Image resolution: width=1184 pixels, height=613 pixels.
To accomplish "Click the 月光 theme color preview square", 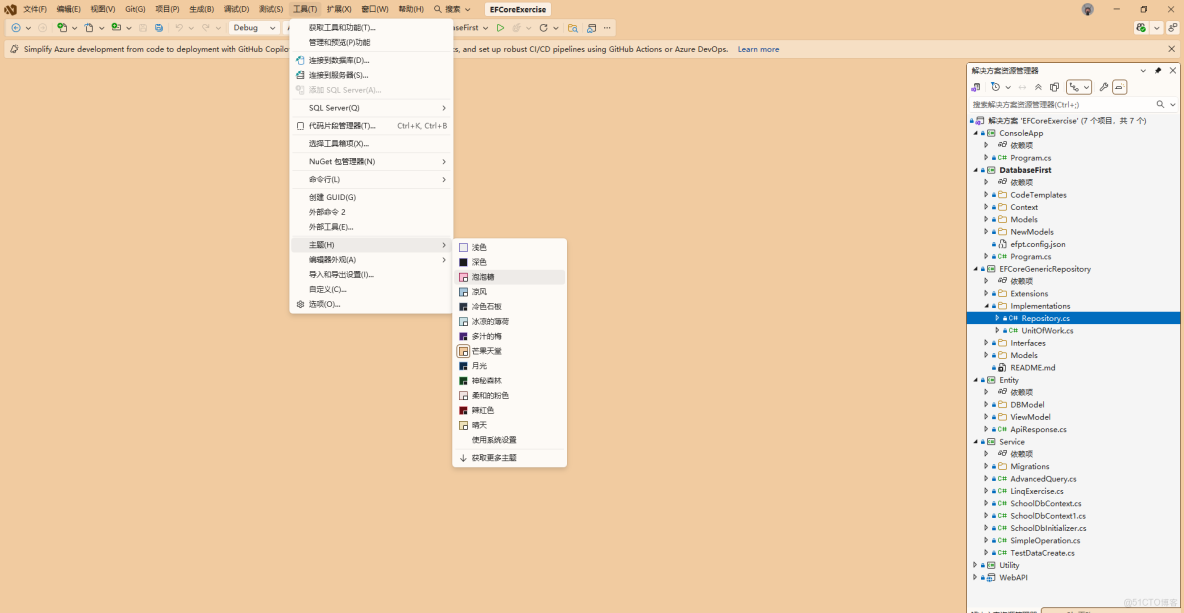I will click(x=463, y=364).
